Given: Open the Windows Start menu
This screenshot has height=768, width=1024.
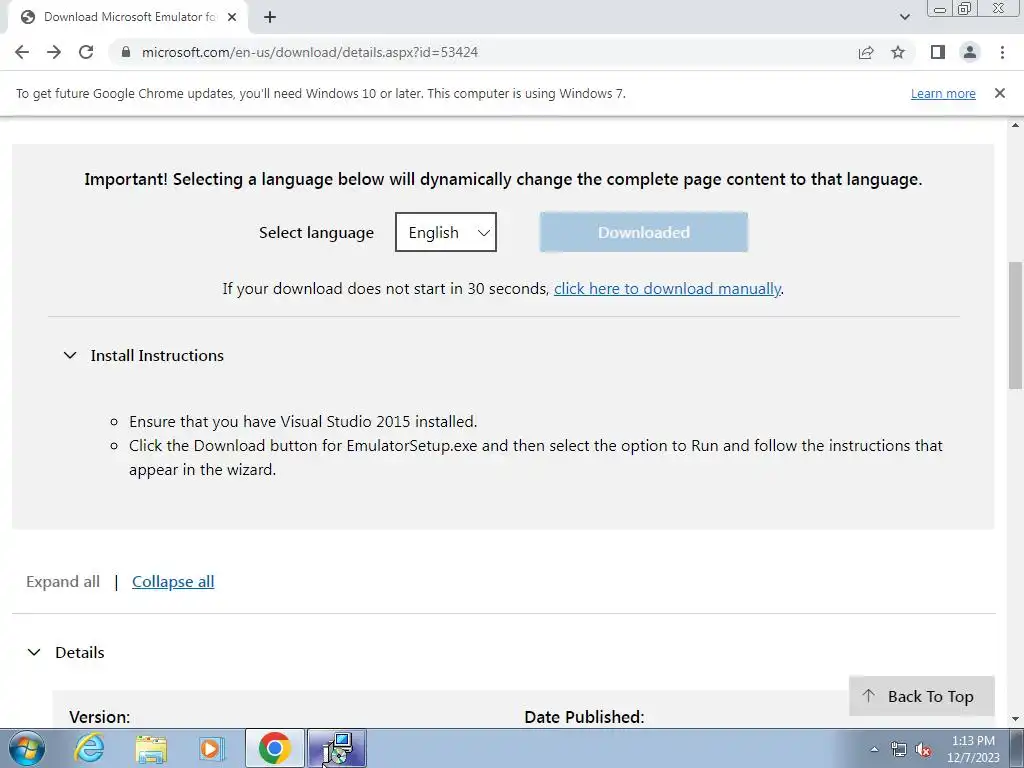Looking at the screenshot, I should 27,748.
